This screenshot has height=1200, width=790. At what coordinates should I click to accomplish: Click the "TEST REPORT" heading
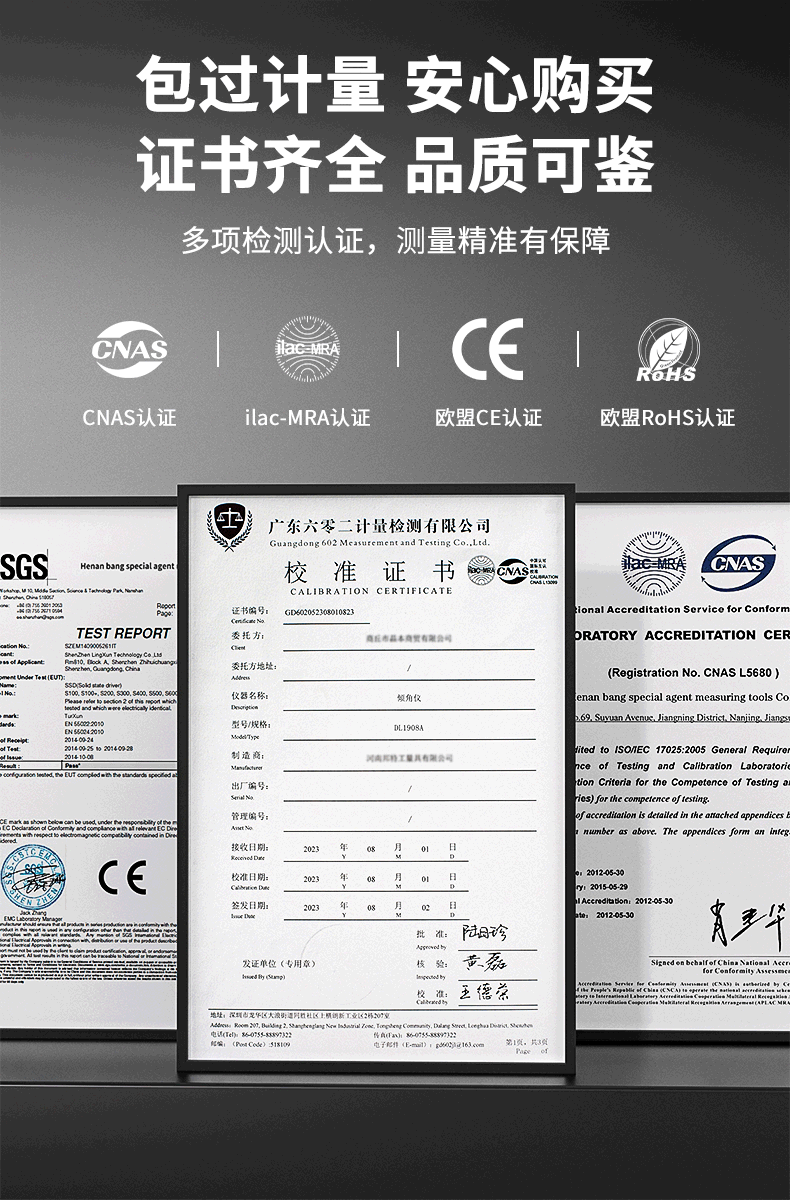(x=123, y=633)
